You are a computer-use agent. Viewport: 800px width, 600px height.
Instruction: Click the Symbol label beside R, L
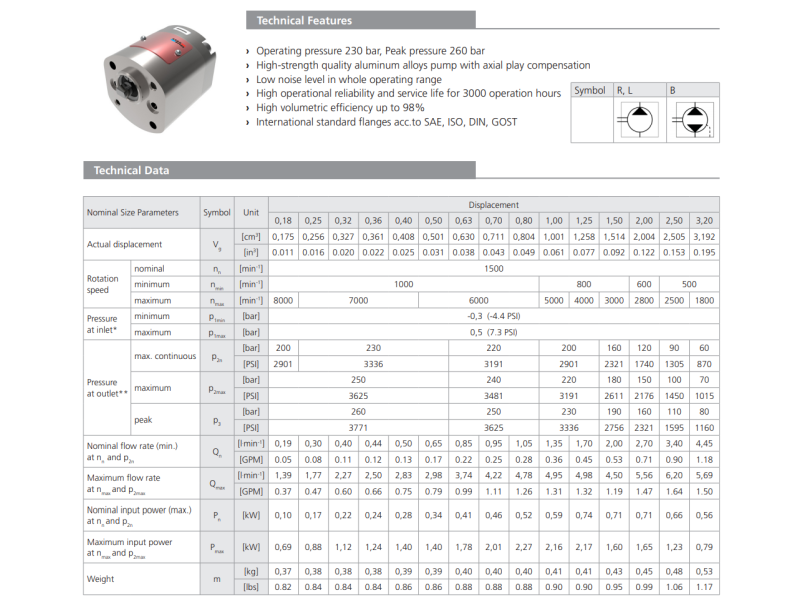pos(589,90)
